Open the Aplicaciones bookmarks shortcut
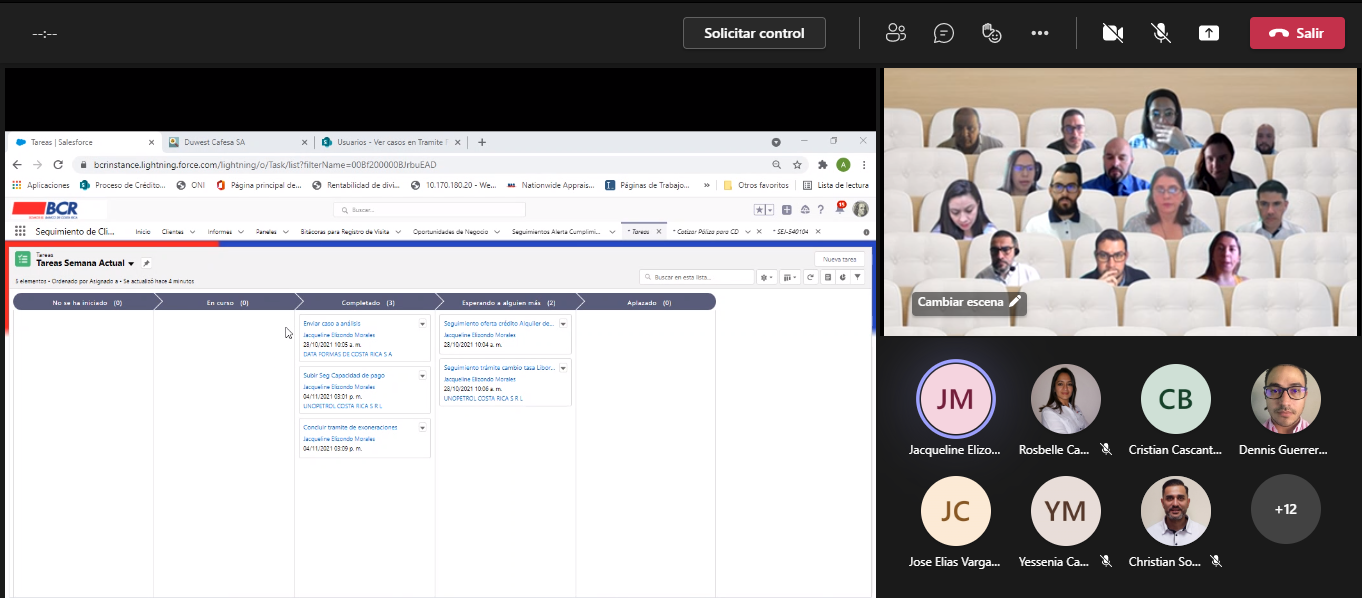 [x=41, y=185]
